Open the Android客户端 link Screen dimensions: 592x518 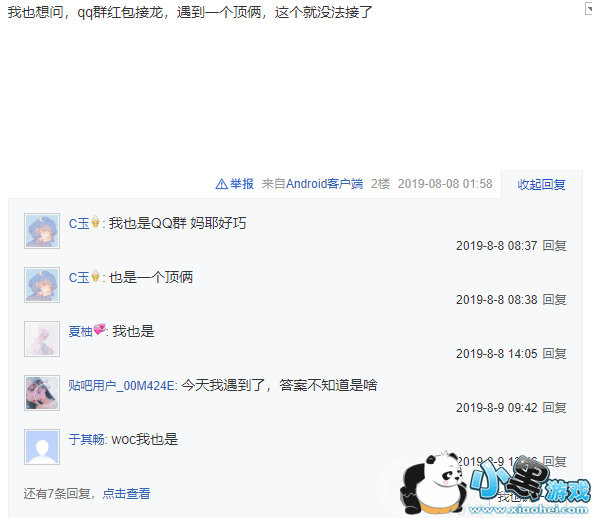click(x=324, y=184)
